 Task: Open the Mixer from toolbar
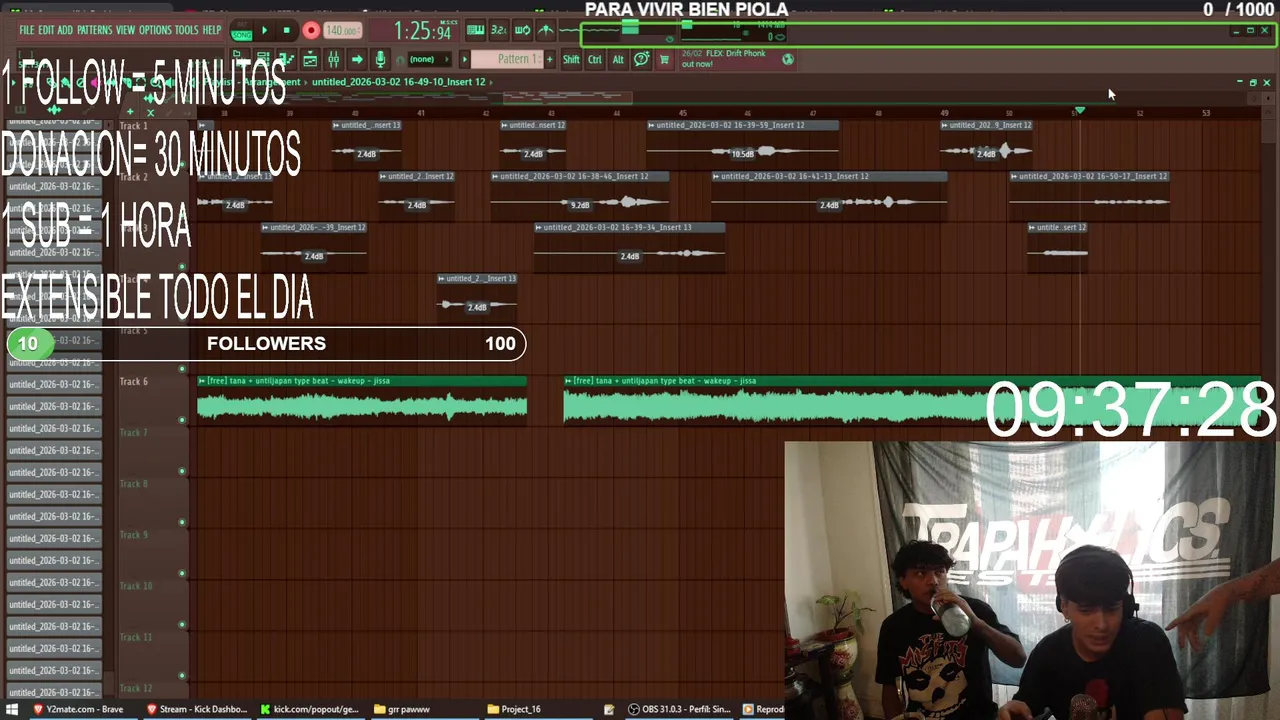coord(333,59)
